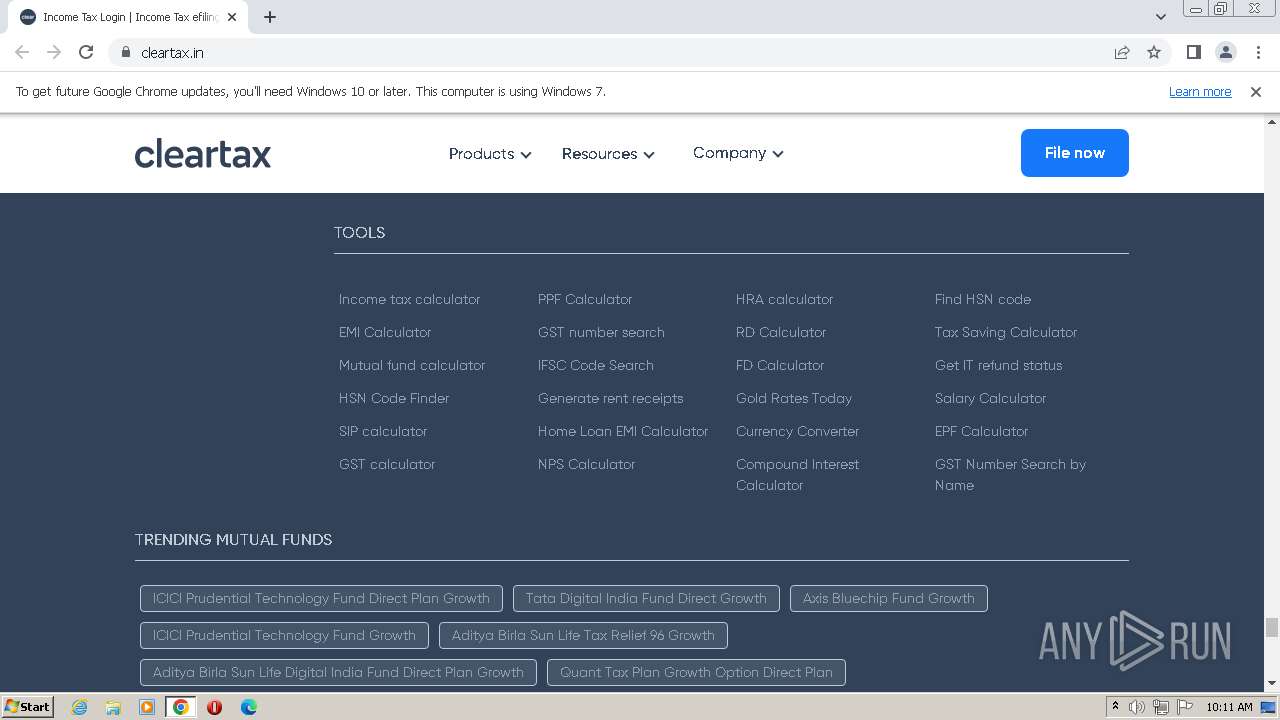
Task: Expand the Company menu
Action: (x=738, y=153)
